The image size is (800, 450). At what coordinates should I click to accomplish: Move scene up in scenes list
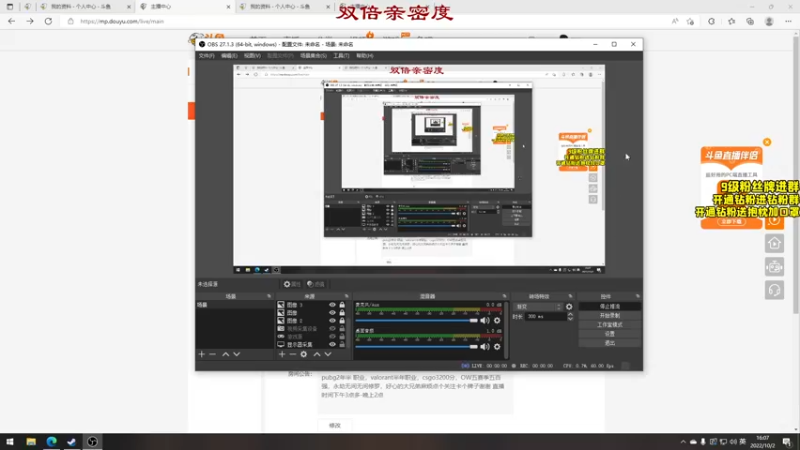(x=226, y=354)
